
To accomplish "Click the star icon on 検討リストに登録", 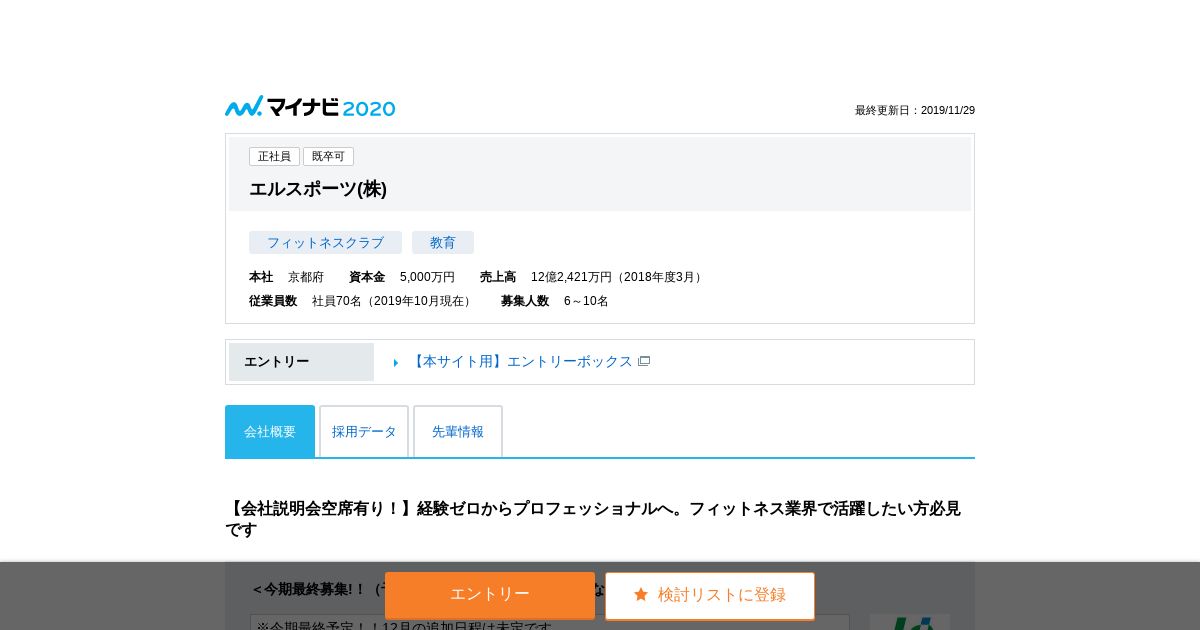I will click(641, 594).
